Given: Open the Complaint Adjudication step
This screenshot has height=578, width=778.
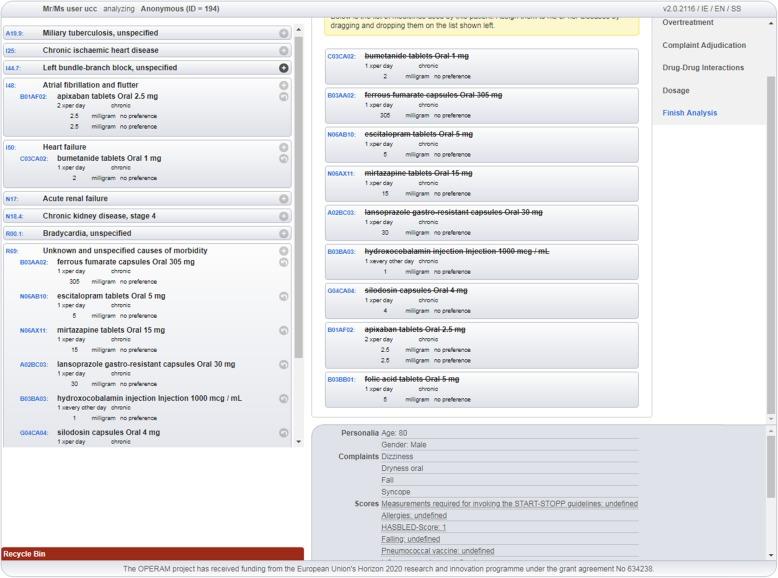Looking at the screenshot, I should [x=704, y=46].
